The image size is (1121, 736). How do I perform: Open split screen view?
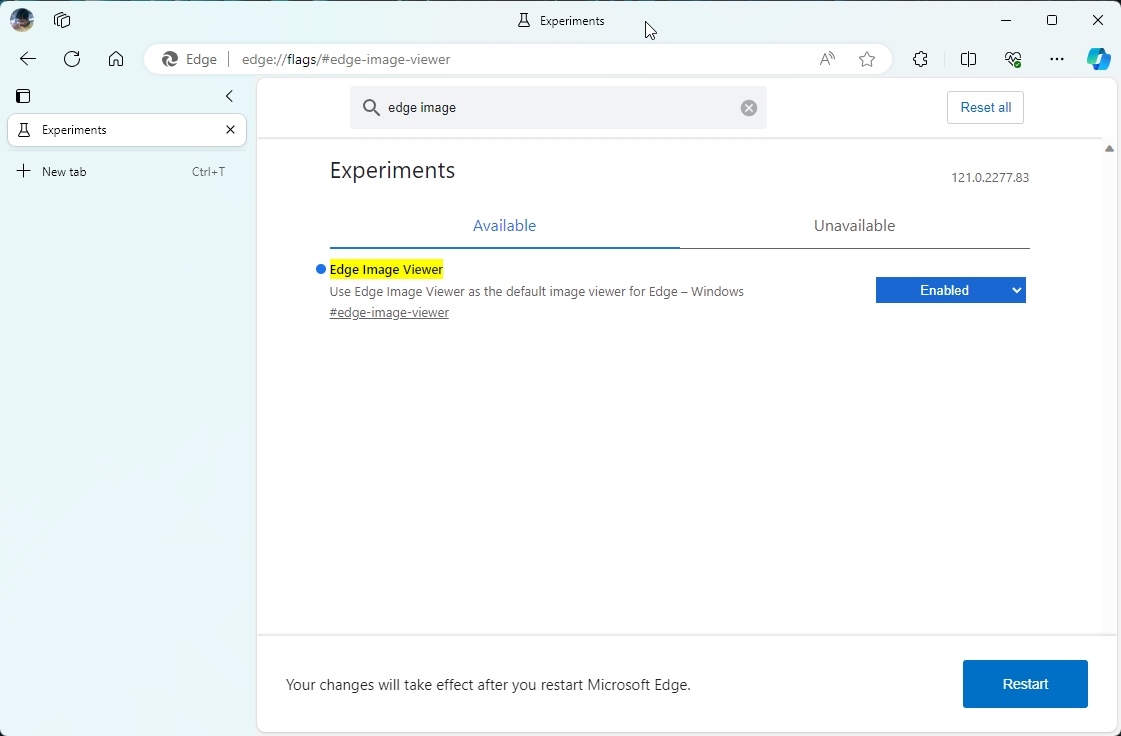pos(968,59)
